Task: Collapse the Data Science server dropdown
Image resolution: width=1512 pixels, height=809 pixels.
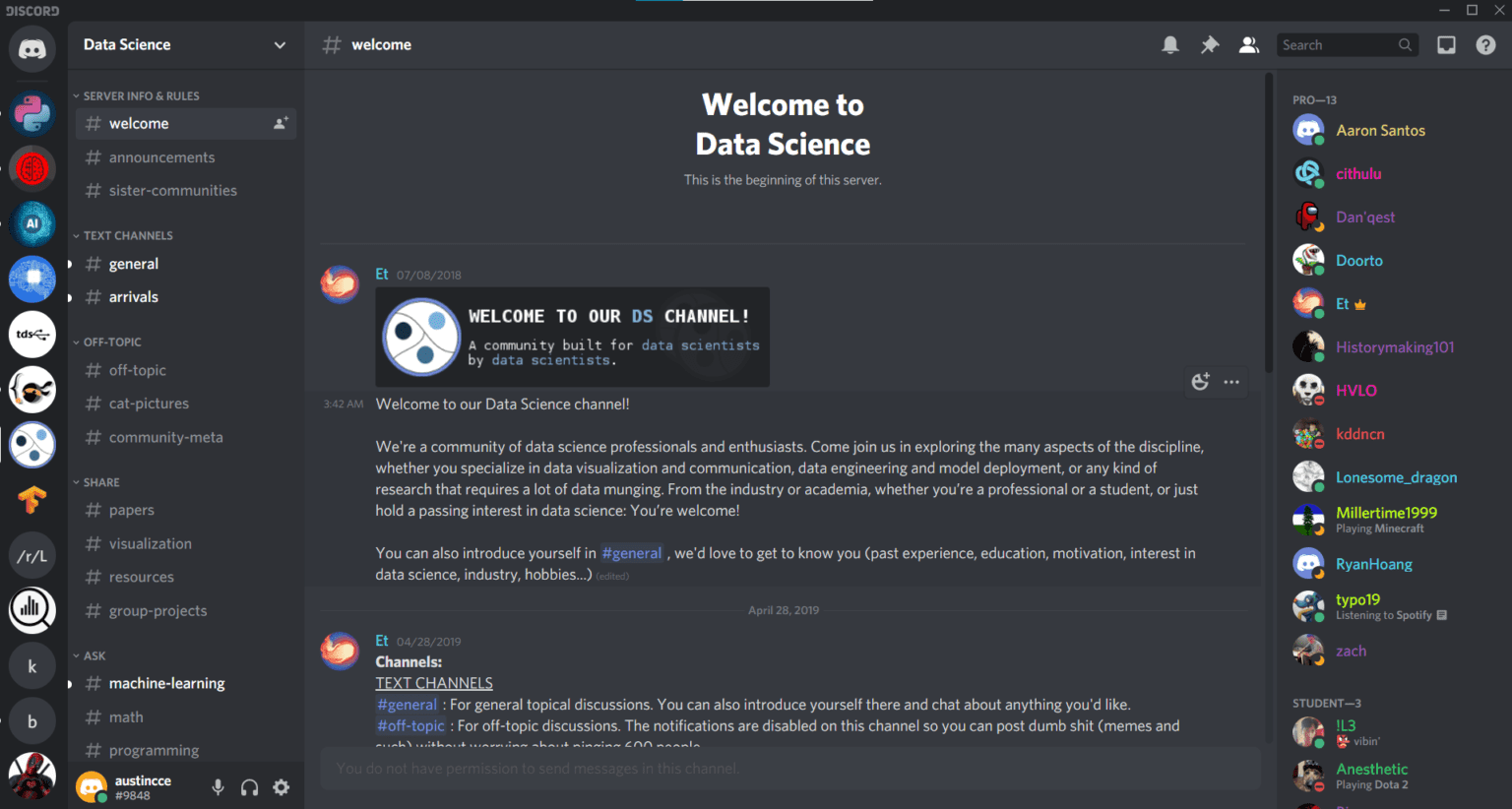Action: point(280,45)
